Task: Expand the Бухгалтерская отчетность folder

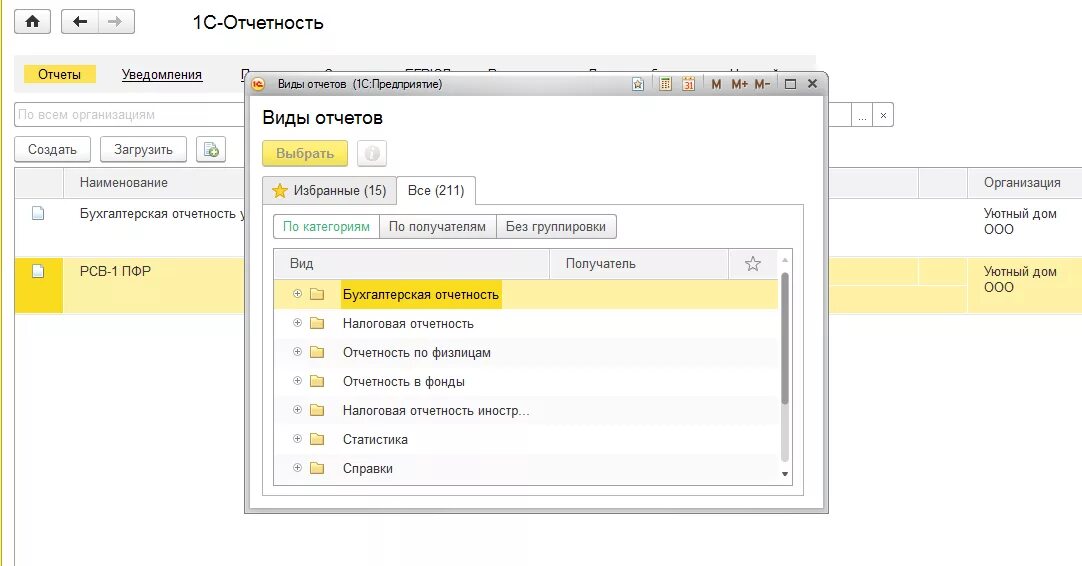Action: pos(297,293)
